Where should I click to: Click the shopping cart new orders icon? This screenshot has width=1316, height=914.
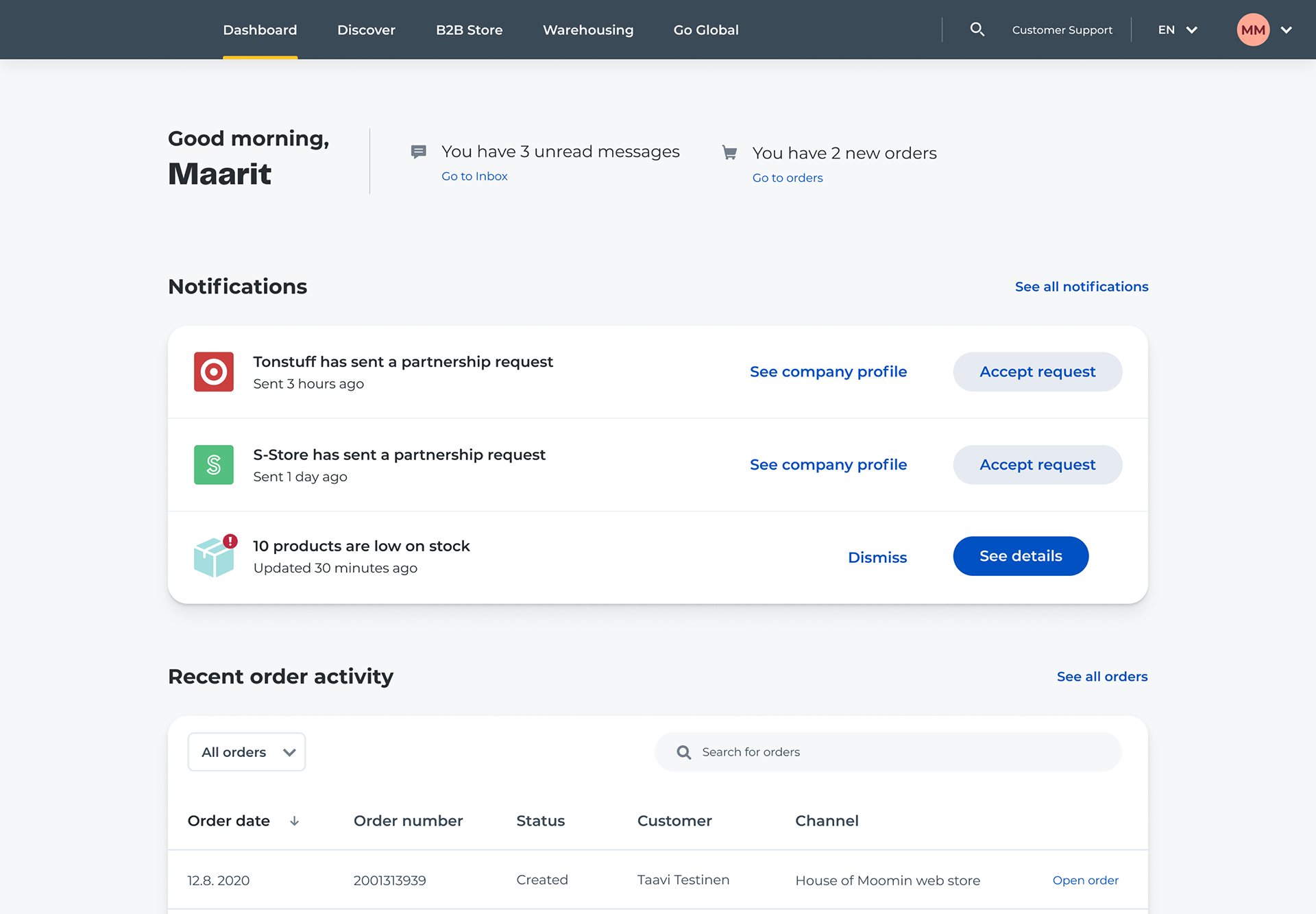[729, 152]
